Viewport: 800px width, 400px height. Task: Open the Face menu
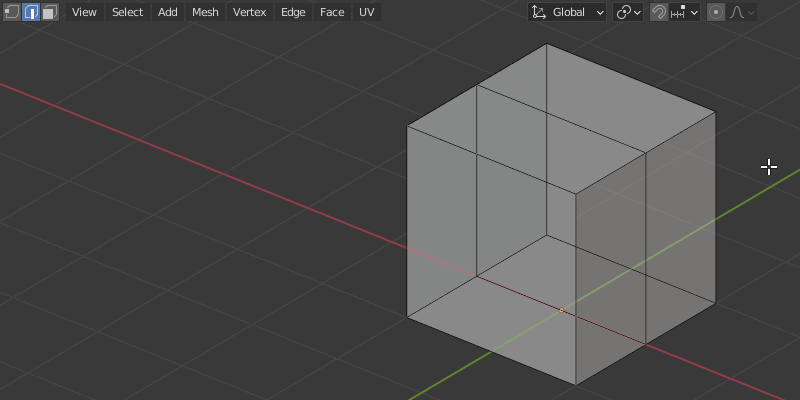(332, 12)
